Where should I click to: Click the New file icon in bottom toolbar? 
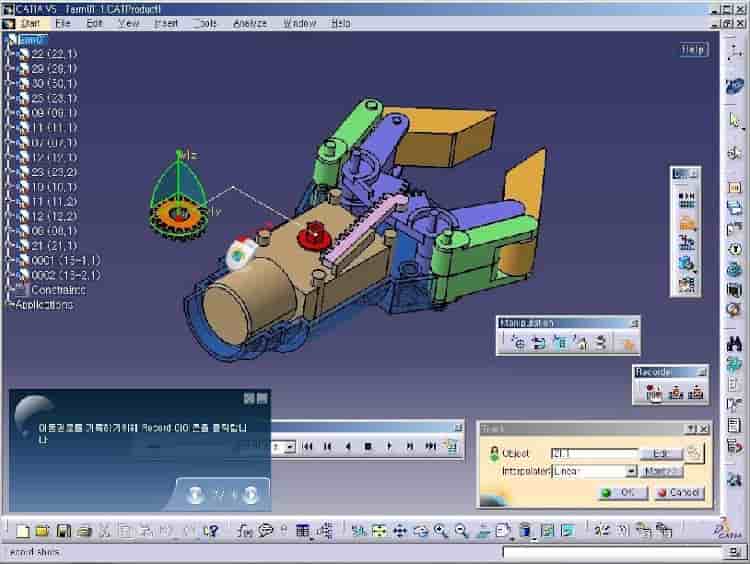pyautogui.click(x=22, y=531)
